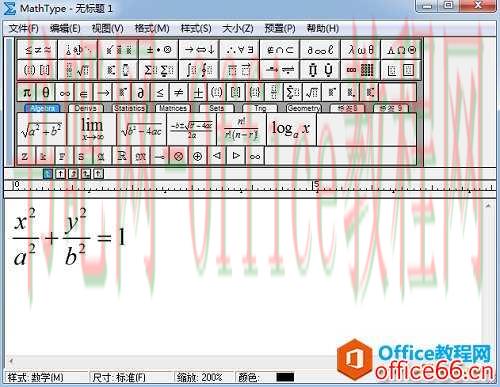Insert the partial derivative symbol
500x387 pixels.
click(x=141, y=92)
